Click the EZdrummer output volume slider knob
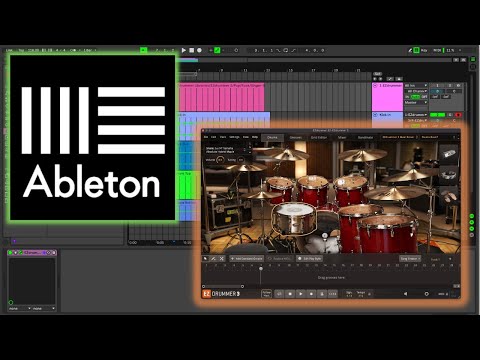480x360 pixels. coord(426,294)
